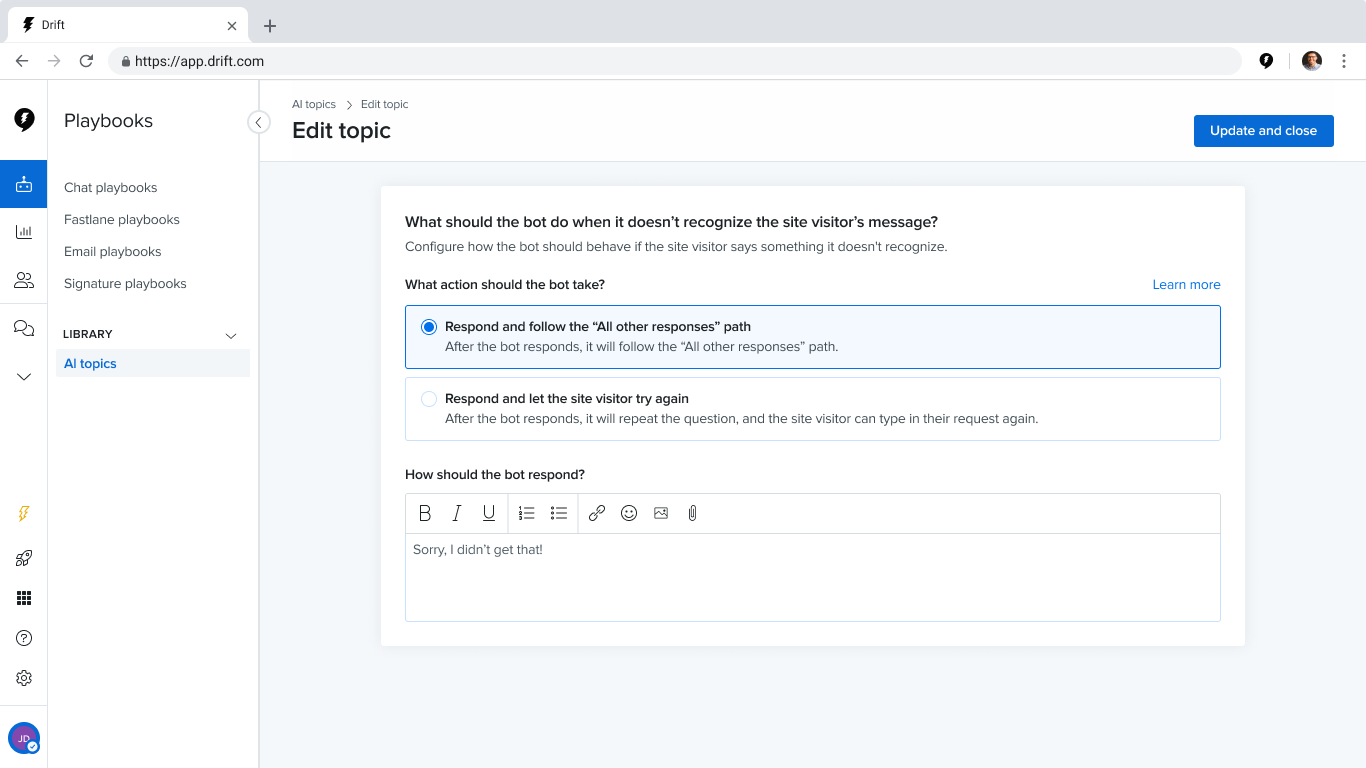This screenshot has width=1366, height=768.
Task: Select AI topics in the library
Action: 153,364
